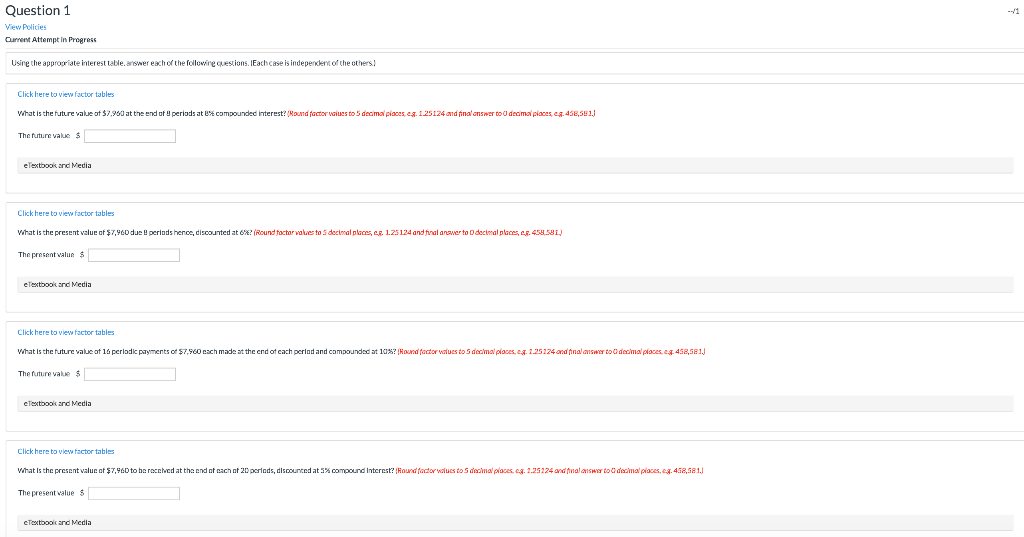
Task: Select the red rounding note in the 10% question
Action: (552, 351)
